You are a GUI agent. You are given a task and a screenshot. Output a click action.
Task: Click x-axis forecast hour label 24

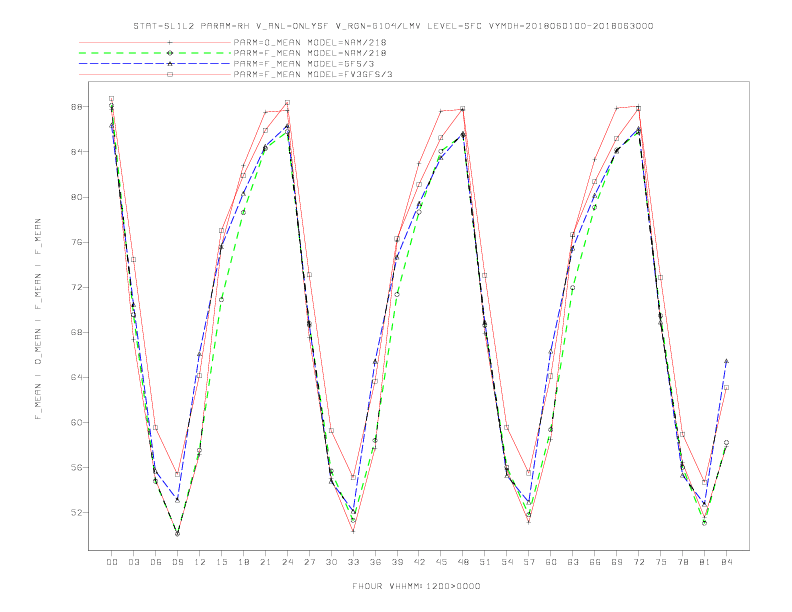point(287,562)
